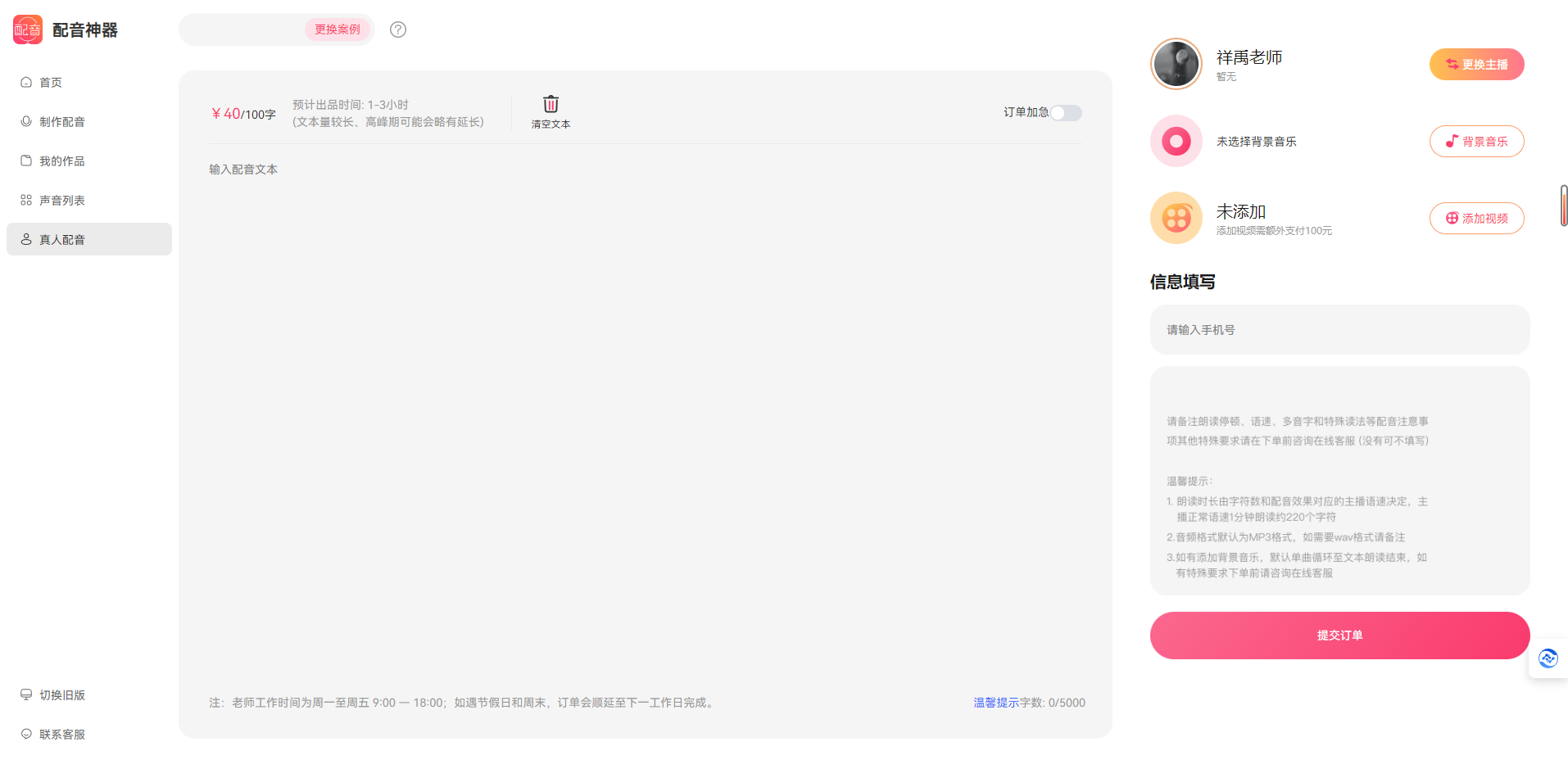Click the 配音神器 logo icon
This screenshot has height=760, width=1568.
(x=27, y=29)
